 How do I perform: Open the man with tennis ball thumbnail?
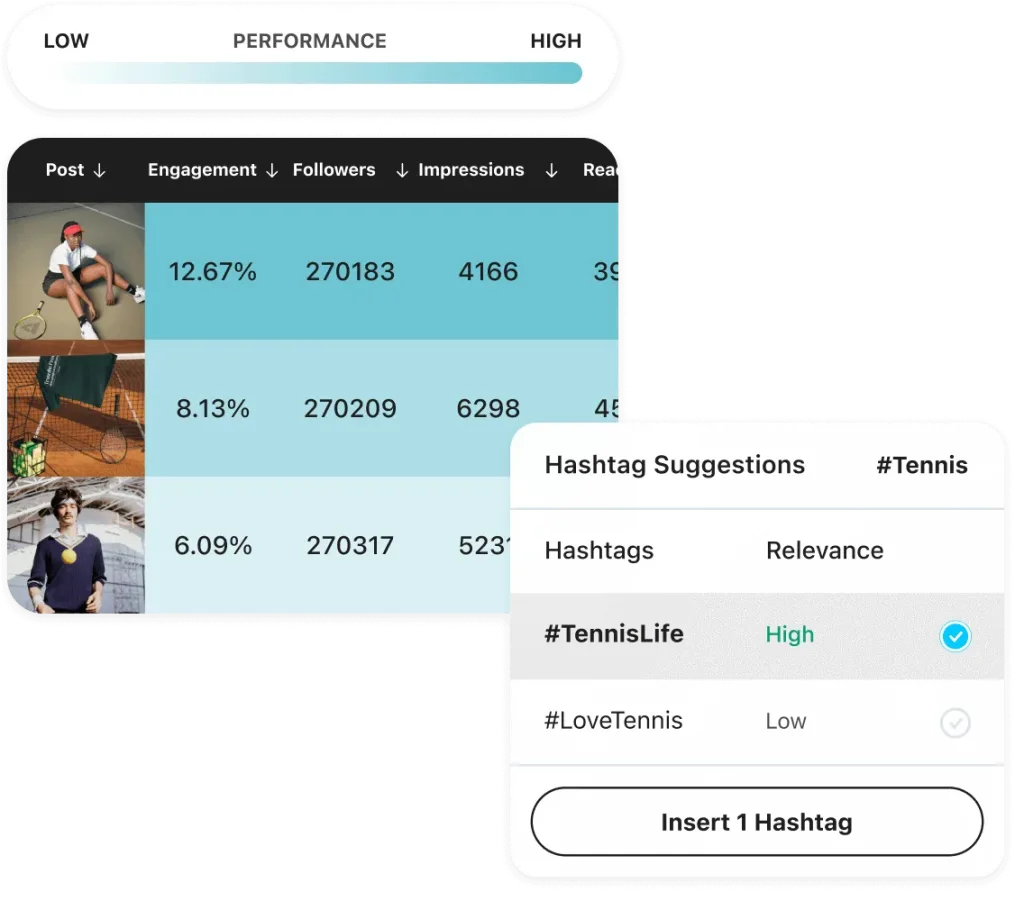tap(76, 545)
